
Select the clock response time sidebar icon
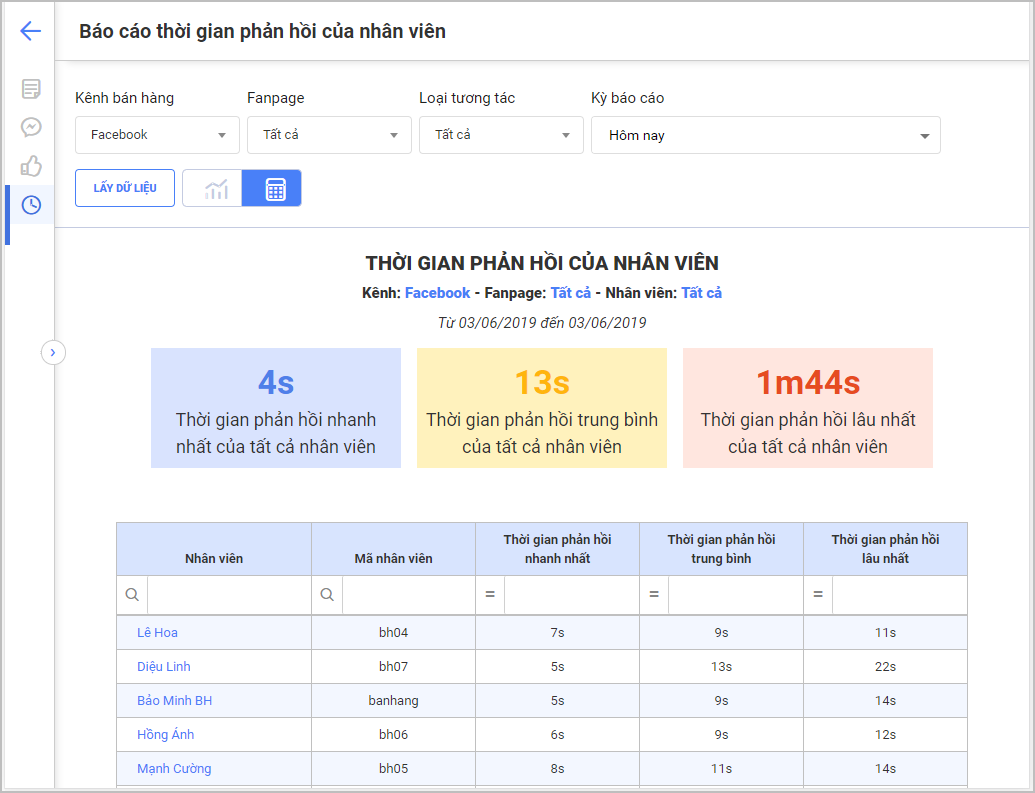(x=31, y=205)
